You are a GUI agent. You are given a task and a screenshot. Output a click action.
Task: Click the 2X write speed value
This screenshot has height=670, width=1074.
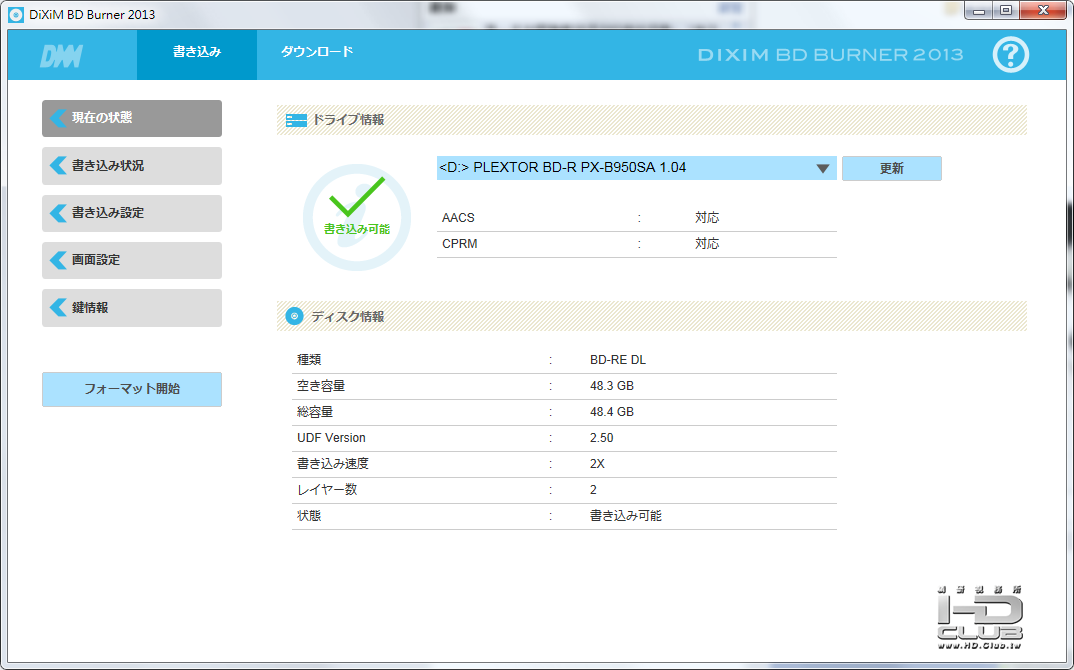tap(597, 464)
